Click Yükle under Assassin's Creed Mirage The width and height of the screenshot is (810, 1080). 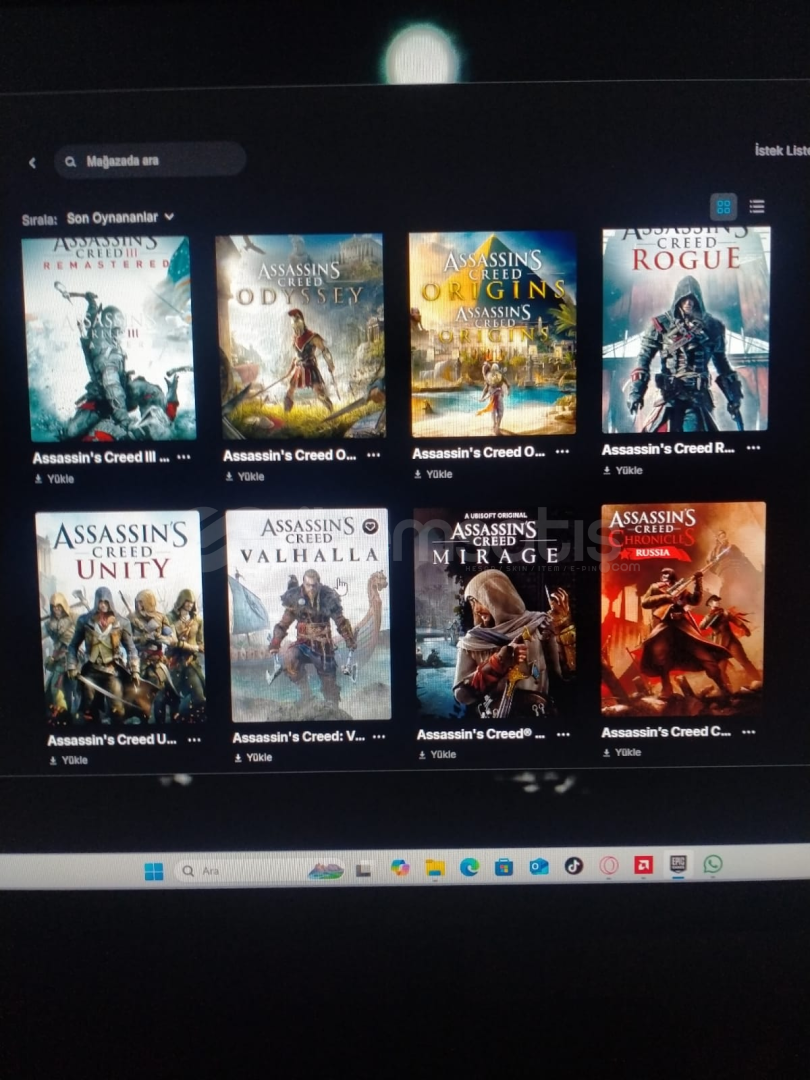click(437, 755)
